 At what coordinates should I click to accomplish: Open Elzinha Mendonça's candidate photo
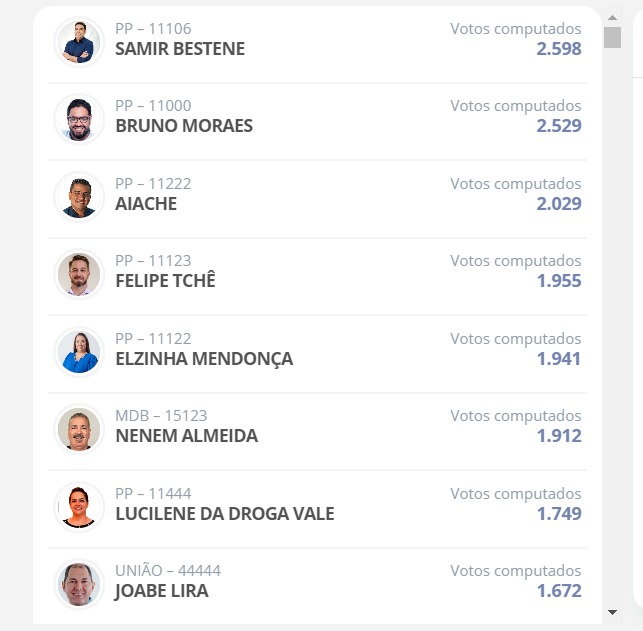coord(79,352)
